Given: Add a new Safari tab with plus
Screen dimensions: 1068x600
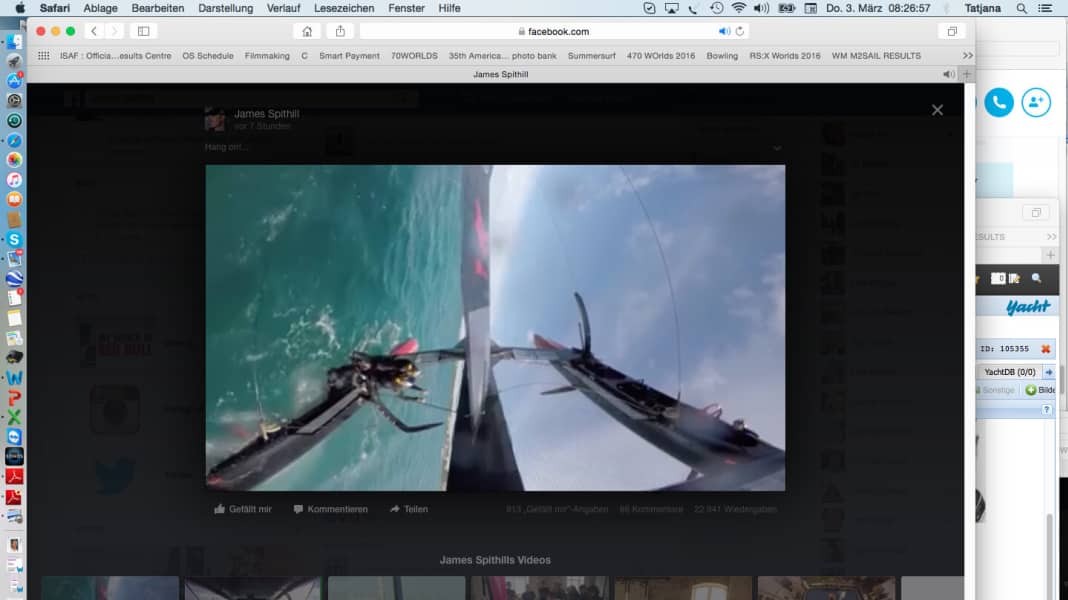Looking at the screenshot, I should pyautogui.click(x=967, y=74).
